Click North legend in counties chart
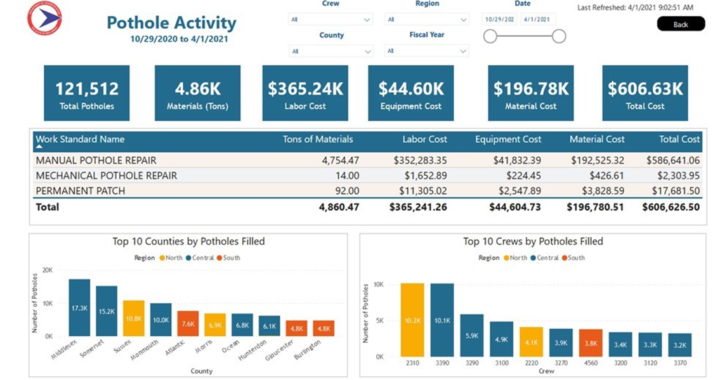This screenshot has height=380, width=720. (x=171, y=258)
